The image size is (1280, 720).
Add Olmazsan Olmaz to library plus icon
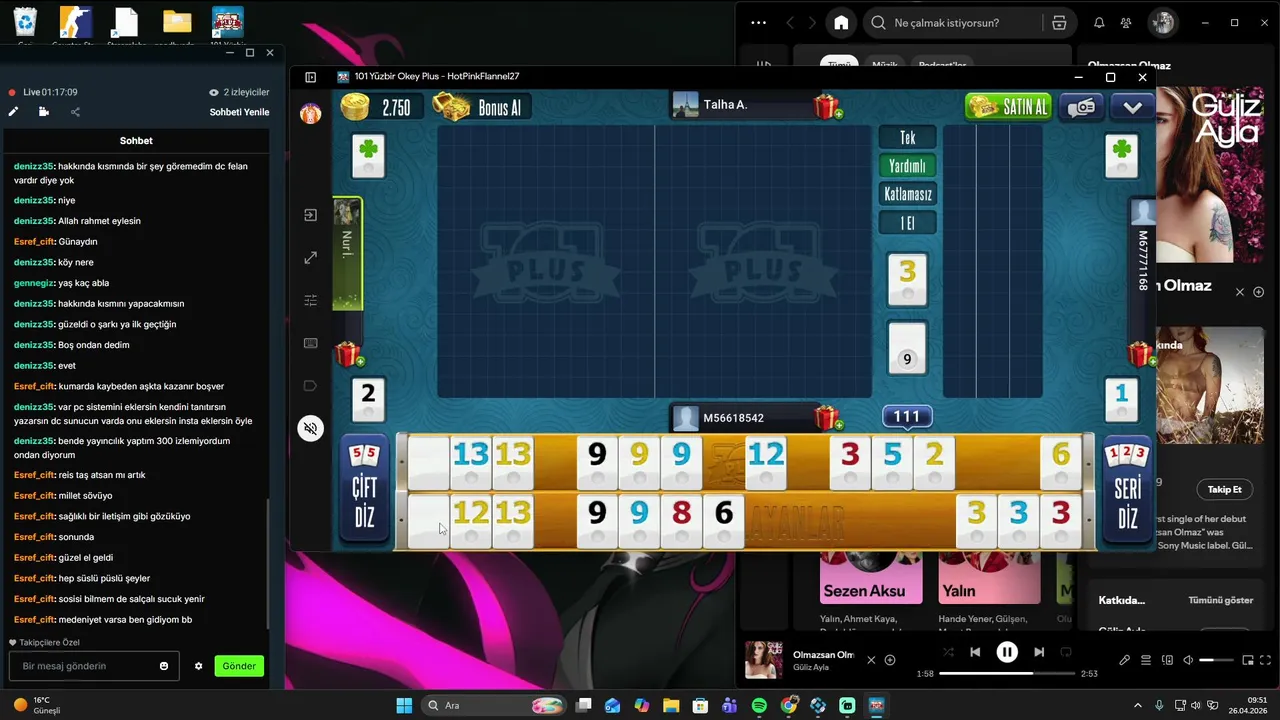(x=890, y=660)
